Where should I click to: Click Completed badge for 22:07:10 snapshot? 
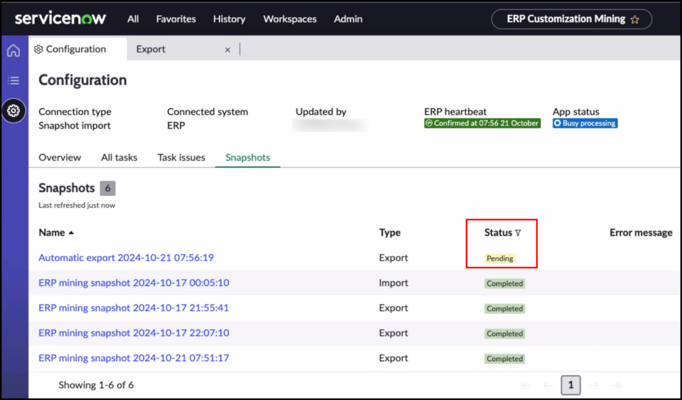coord(505,333)
